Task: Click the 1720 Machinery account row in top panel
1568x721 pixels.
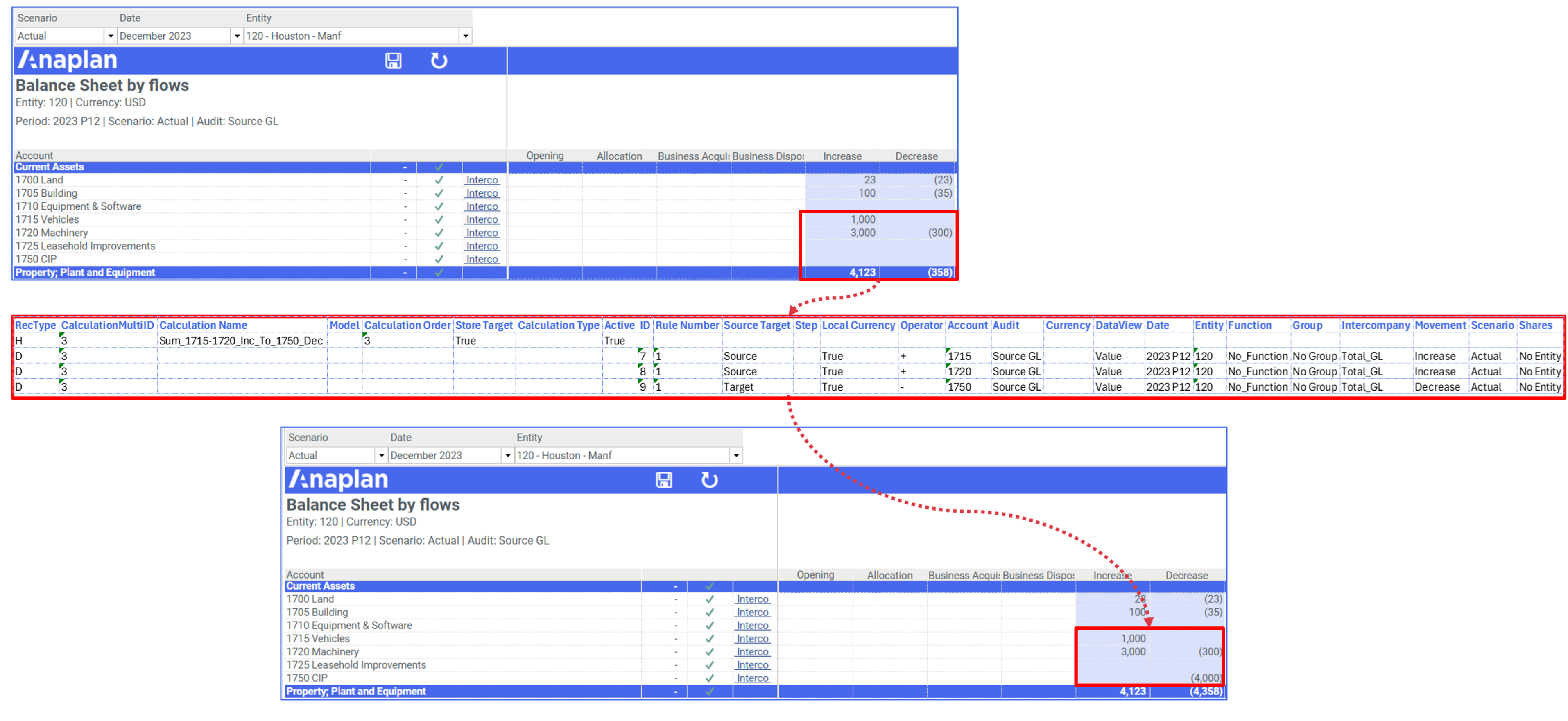Action: [x=192, y=233]
